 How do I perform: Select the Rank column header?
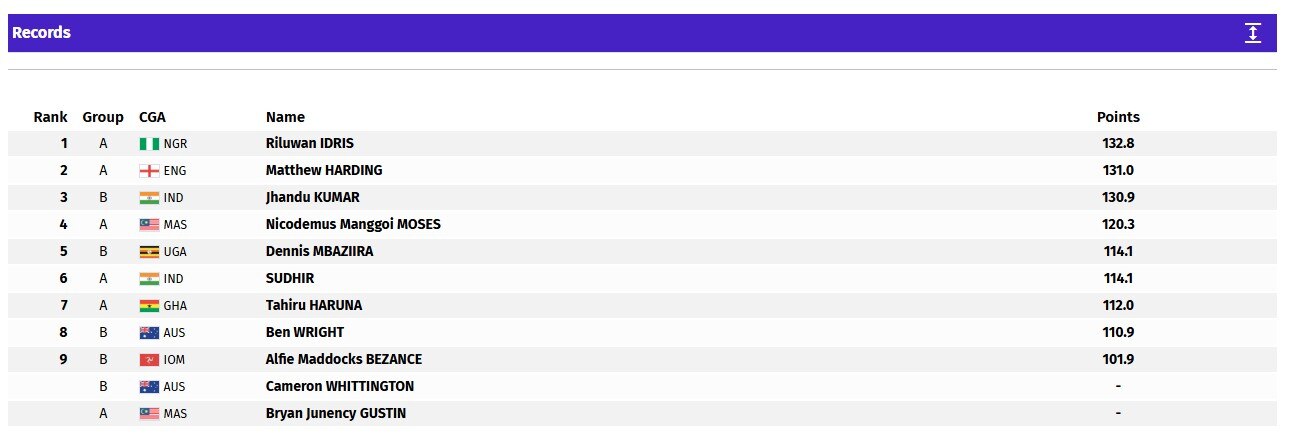coord(51,117)
